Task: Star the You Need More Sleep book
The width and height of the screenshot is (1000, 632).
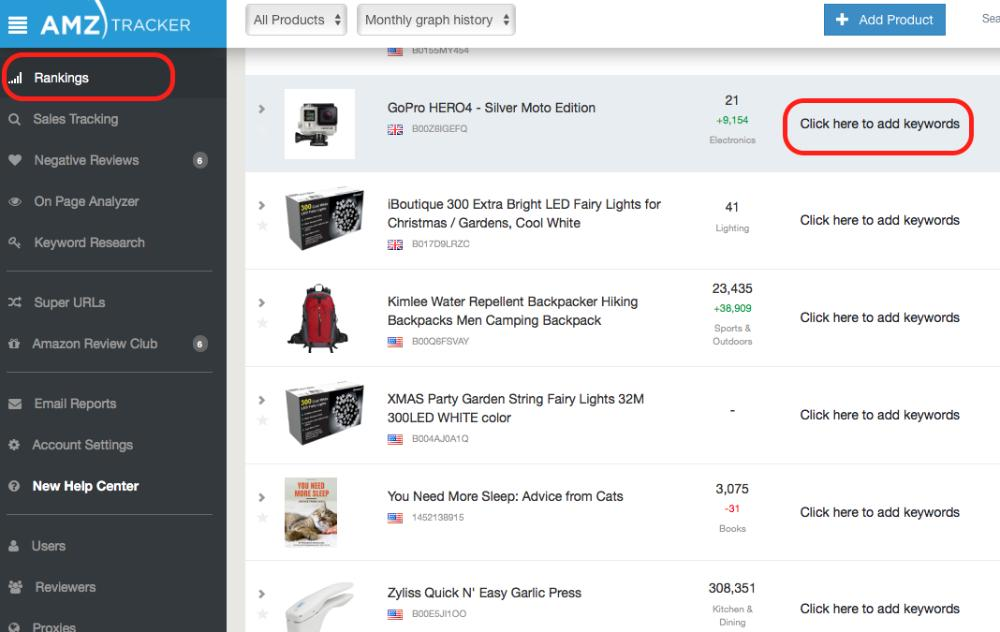Action: click(261, 517)
